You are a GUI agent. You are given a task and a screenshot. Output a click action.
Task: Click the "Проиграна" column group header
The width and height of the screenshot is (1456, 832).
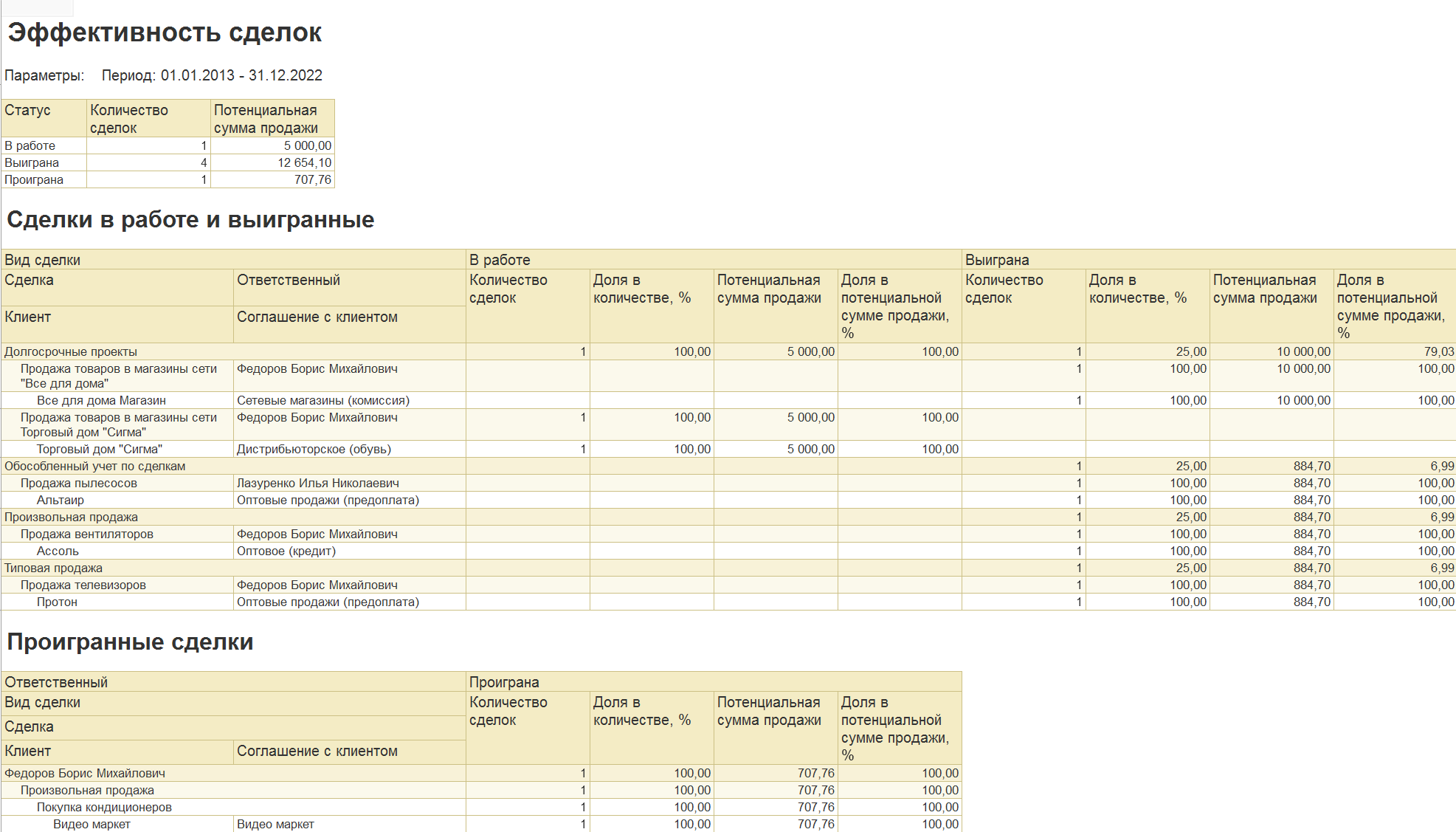pos(504,682)
